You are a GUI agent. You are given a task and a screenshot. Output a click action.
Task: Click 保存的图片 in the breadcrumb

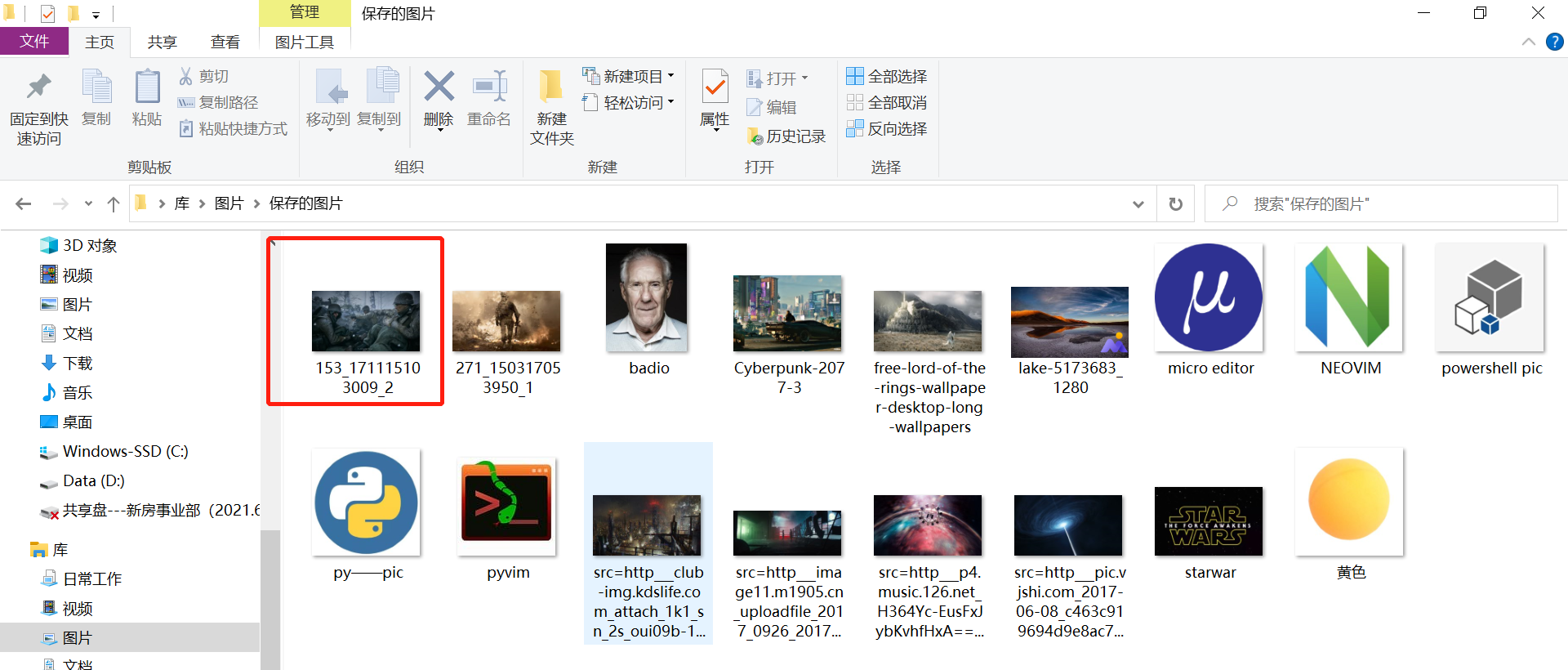pos(306,203)
